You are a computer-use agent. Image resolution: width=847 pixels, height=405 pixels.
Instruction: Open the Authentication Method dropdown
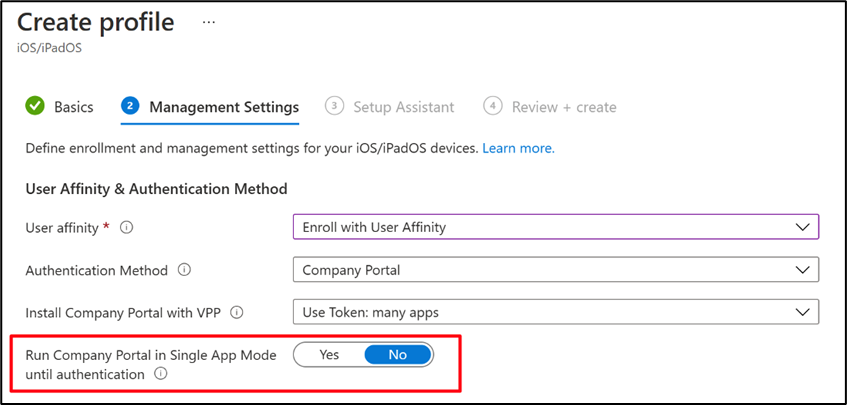coord(555,270)
